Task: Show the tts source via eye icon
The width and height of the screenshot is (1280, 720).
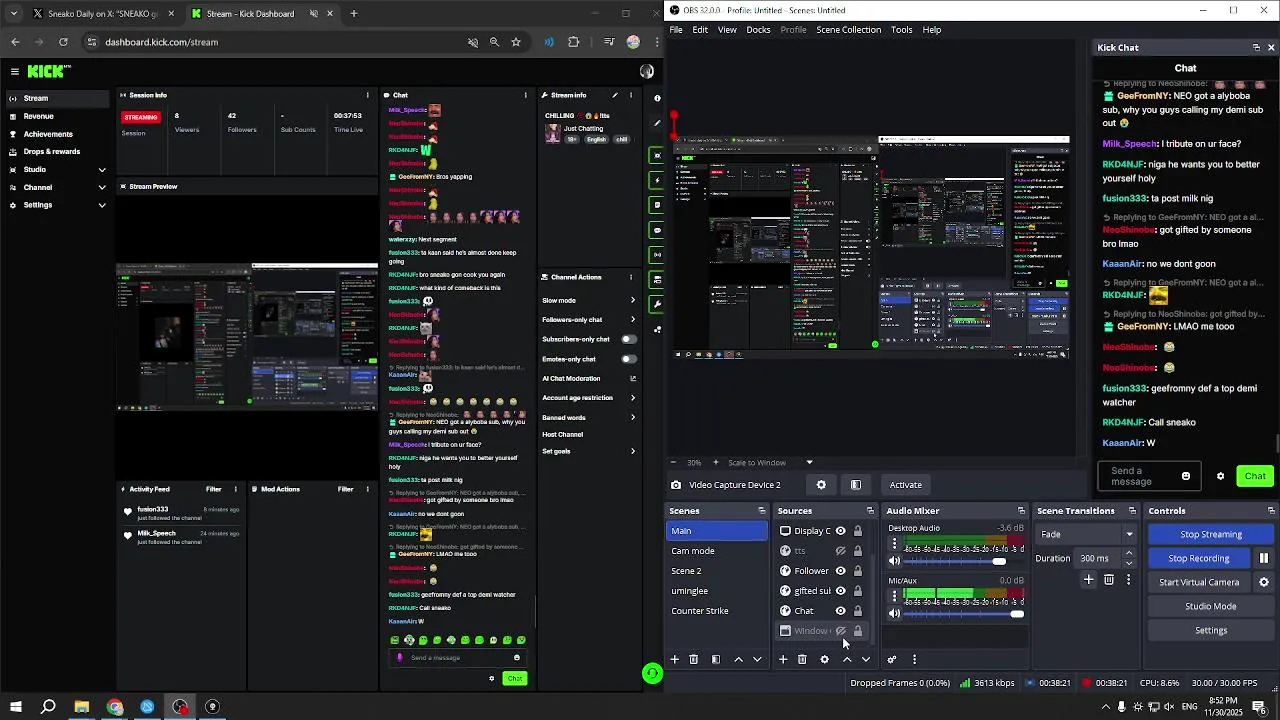Action: [x=841, y=551]
